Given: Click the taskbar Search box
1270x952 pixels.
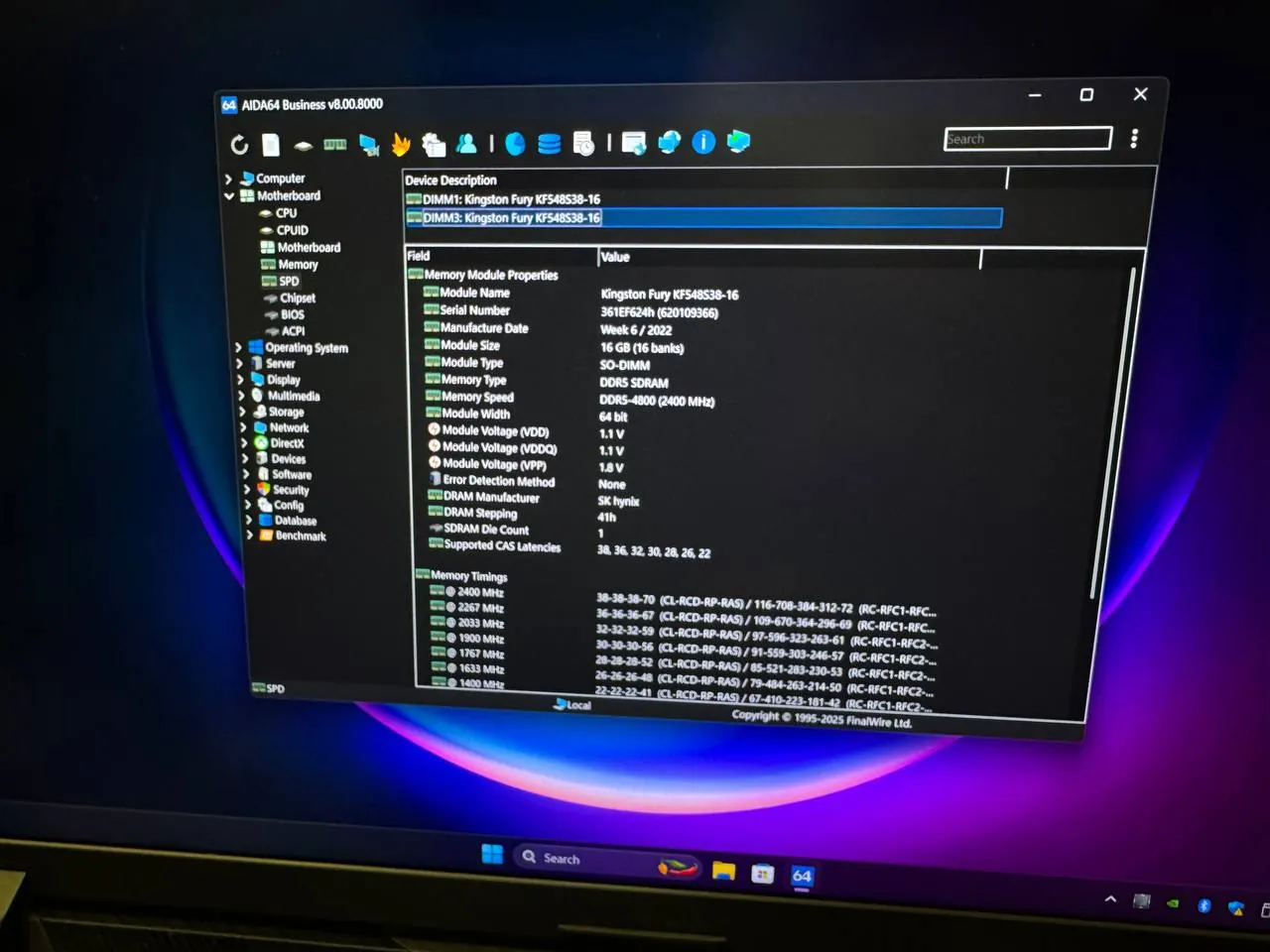Looking at the screenshot, I should tap(606, 861).
